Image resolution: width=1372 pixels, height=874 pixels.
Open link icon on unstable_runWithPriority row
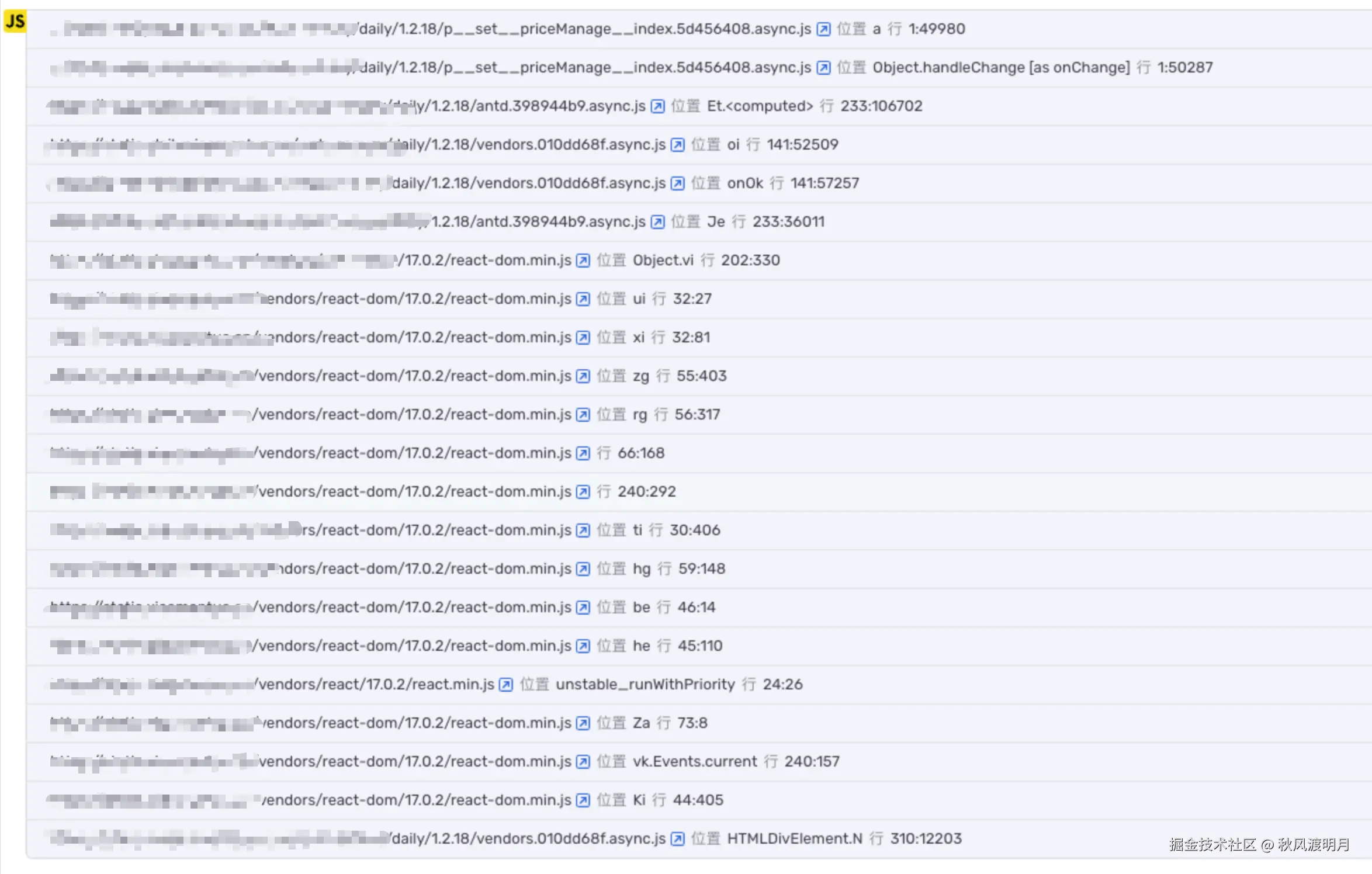click(507, 685)
